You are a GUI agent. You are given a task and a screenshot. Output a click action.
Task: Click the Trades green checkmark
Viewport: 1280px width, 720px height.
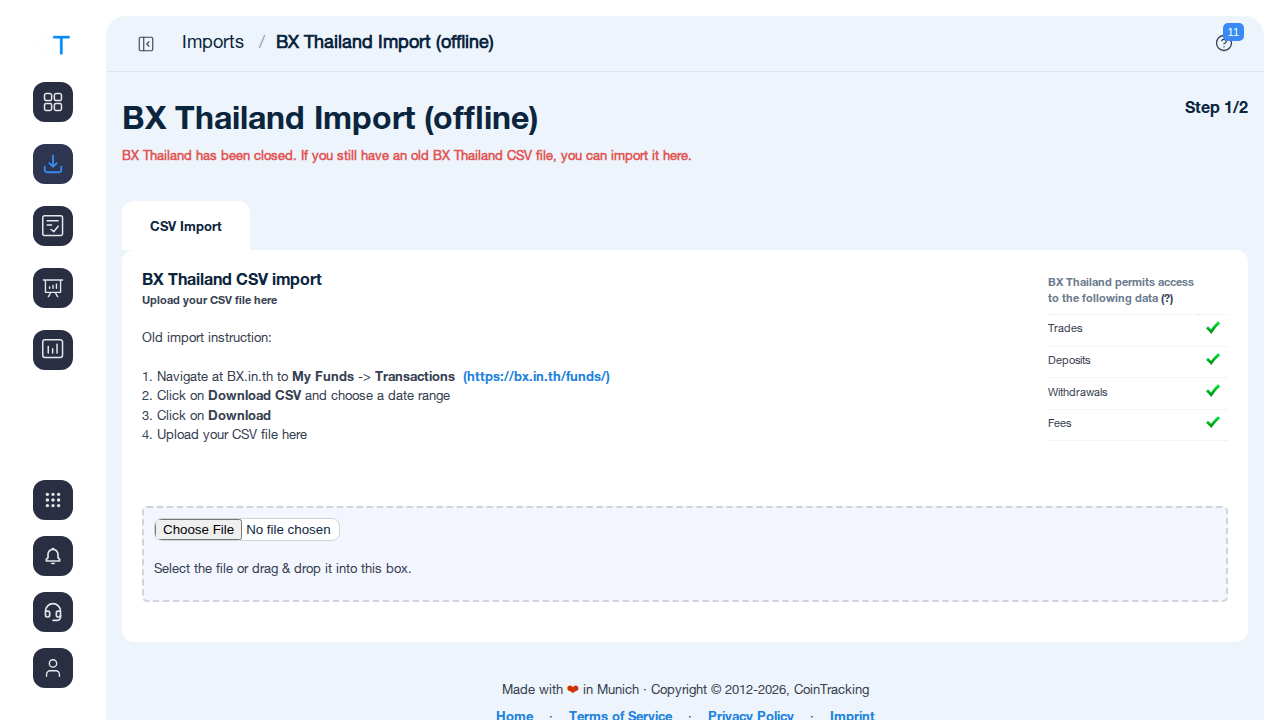(1213, 328)
